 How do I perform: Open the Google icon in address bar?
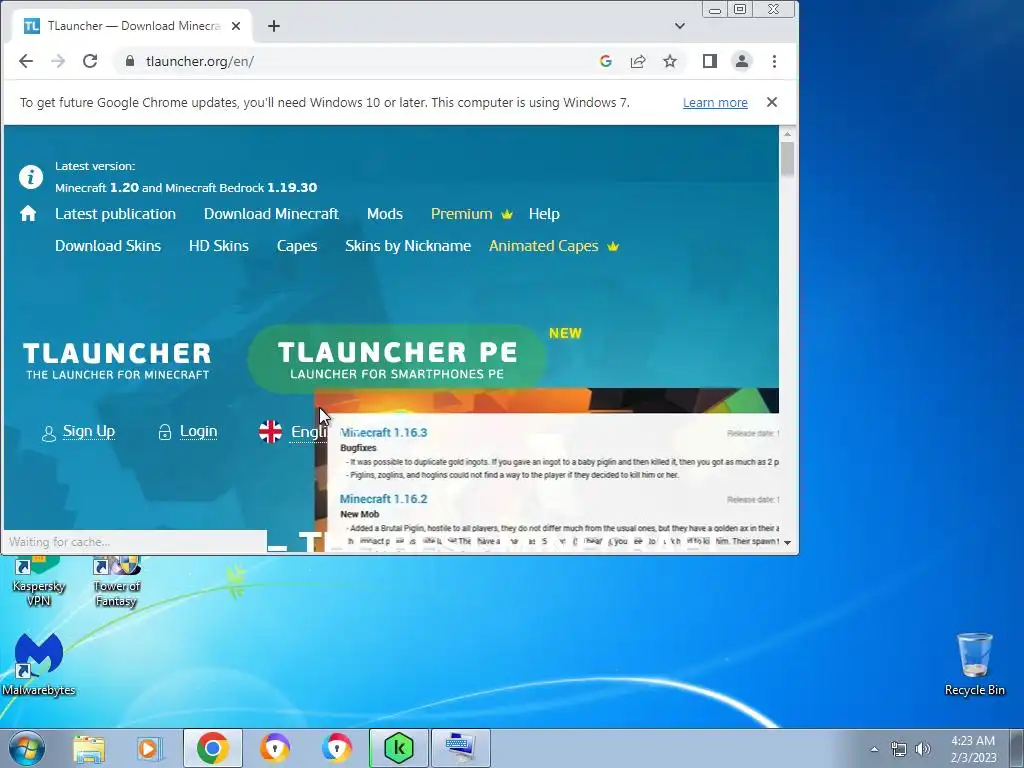point(605,61)
